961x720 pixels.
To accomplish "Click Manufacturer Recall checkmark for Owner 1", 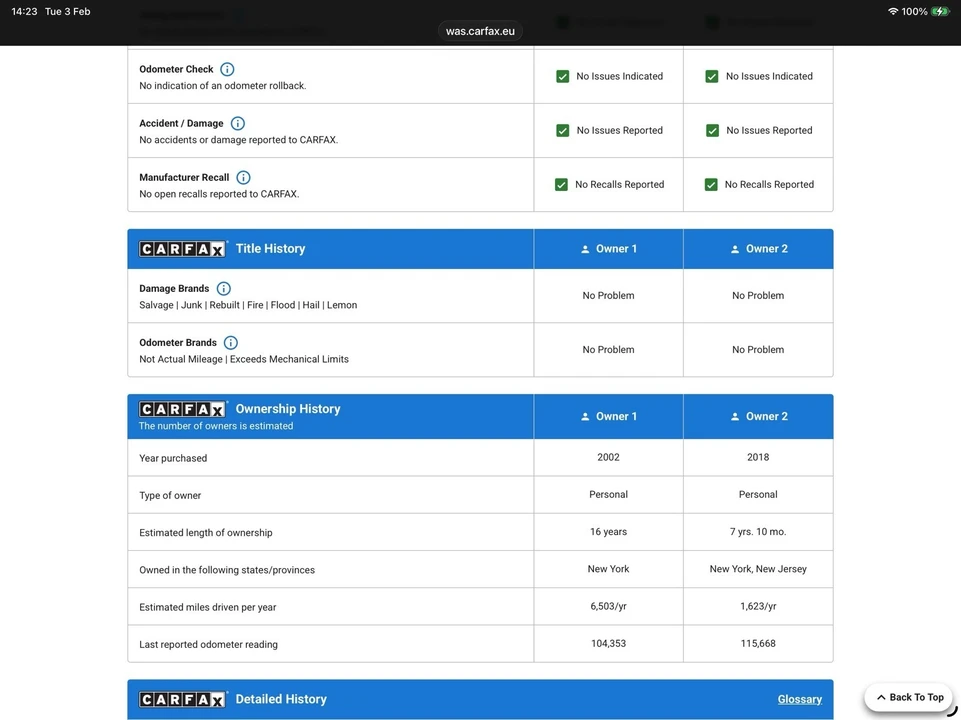I will click(561, 184).
